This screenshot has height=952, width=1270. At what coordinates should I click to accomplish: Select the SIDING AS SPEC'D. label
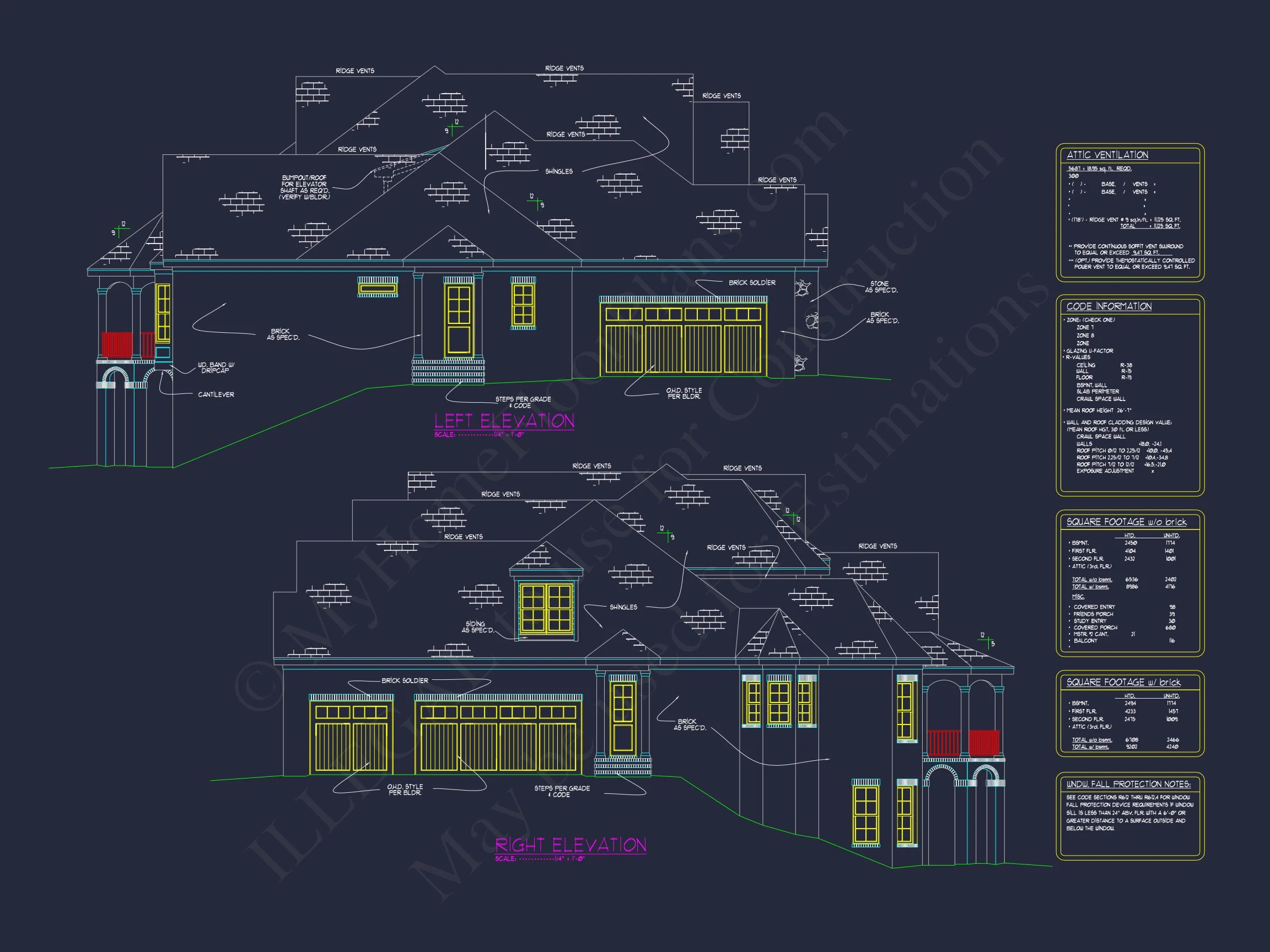[477, 627]
